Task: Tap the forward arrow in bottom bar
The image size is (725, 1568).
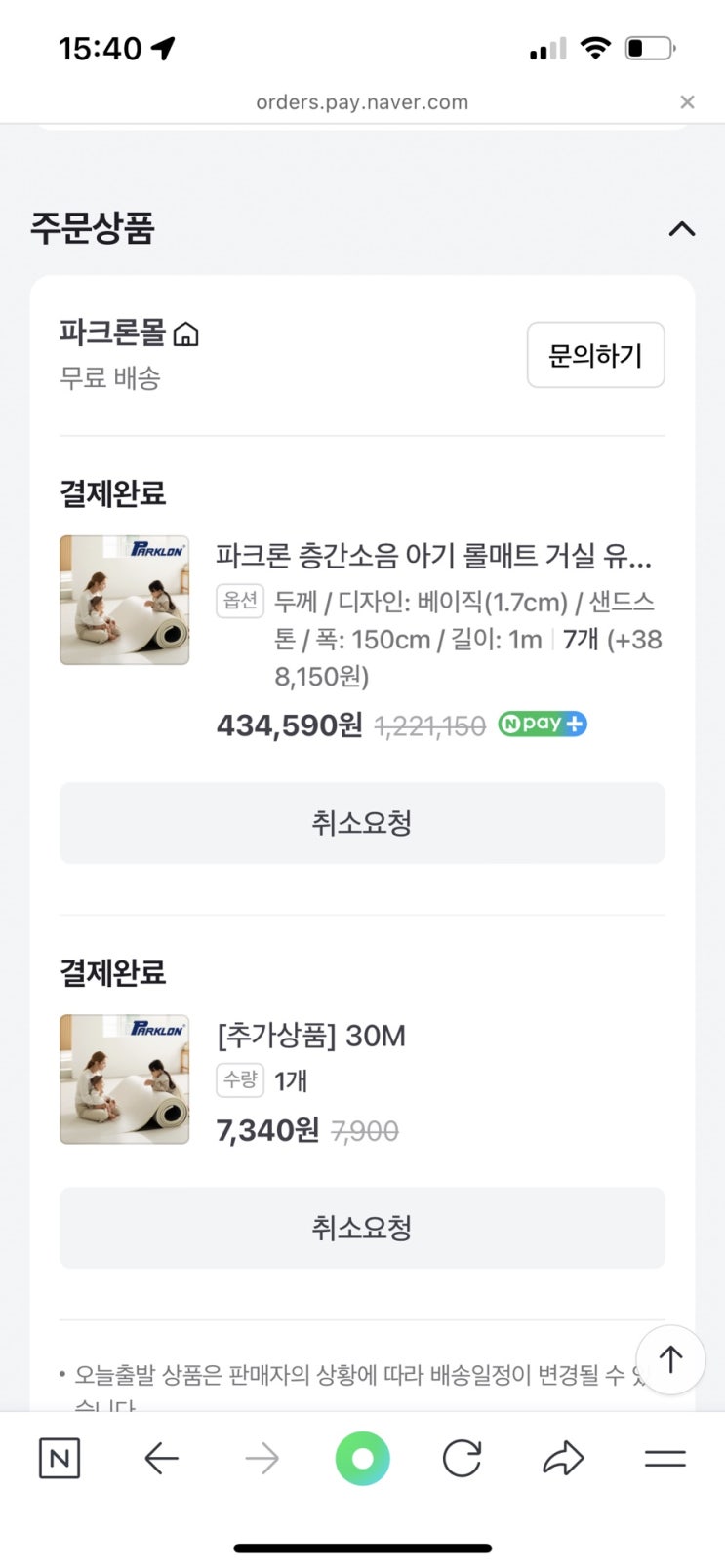Action: (262, 1458)
